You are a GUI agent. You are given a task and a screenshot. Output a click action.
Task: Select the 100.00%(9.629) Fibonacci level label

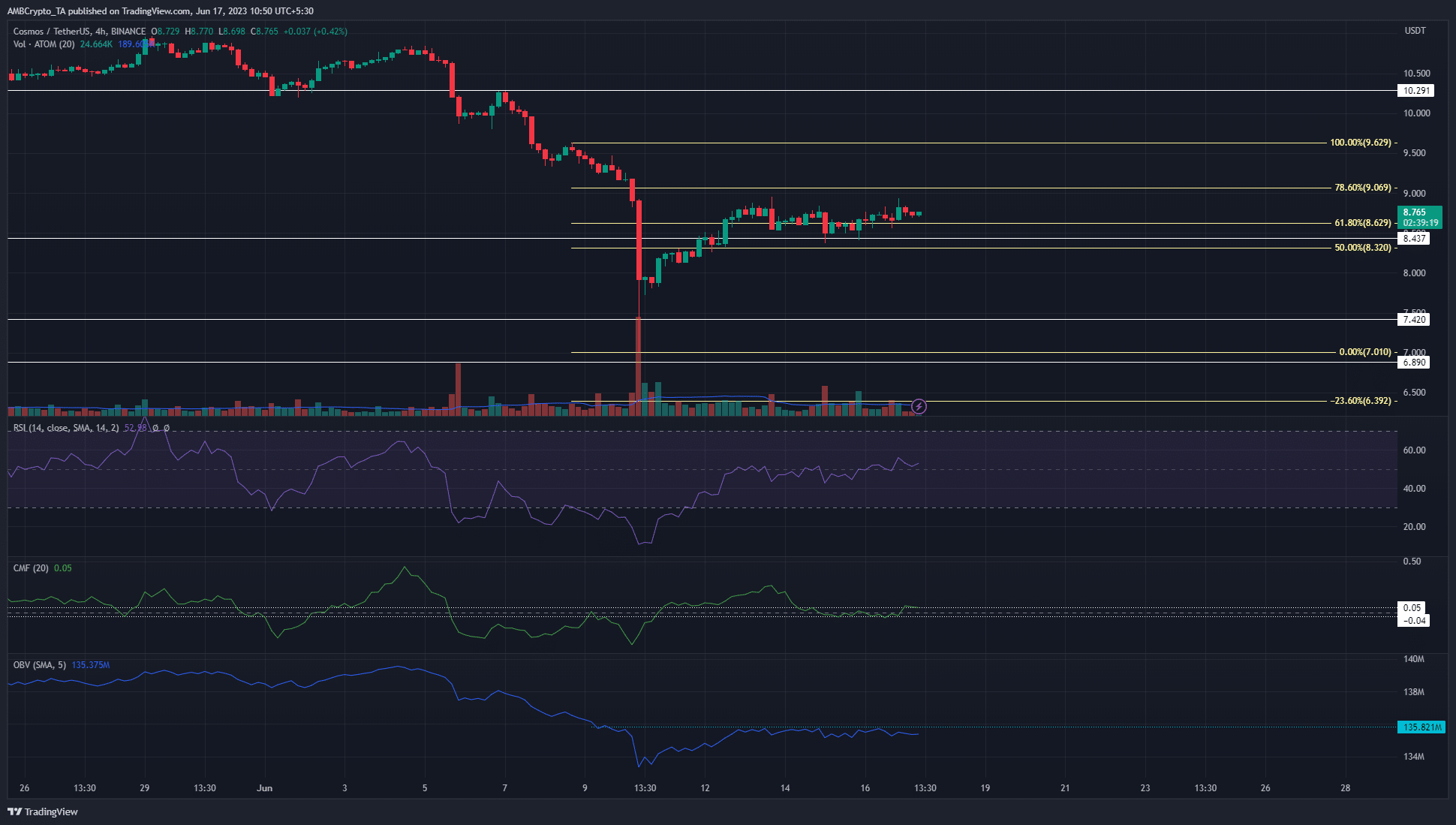pos(1360,143)
